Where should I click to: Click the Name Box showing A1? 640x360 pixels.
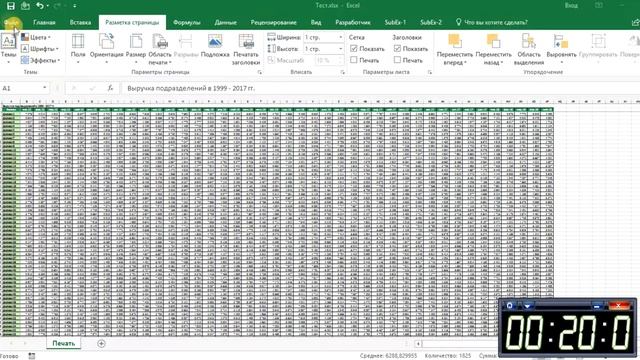click(x=21, y=88)
